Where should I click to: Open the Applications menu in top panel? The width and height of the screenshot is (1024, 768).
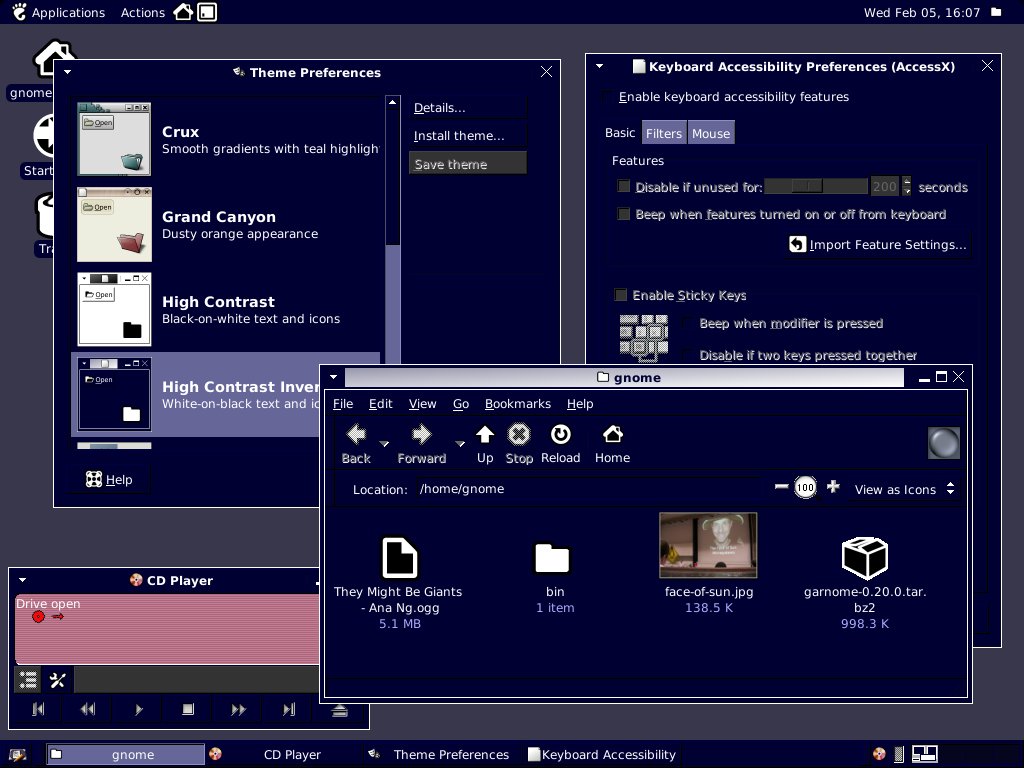point(59,12)
